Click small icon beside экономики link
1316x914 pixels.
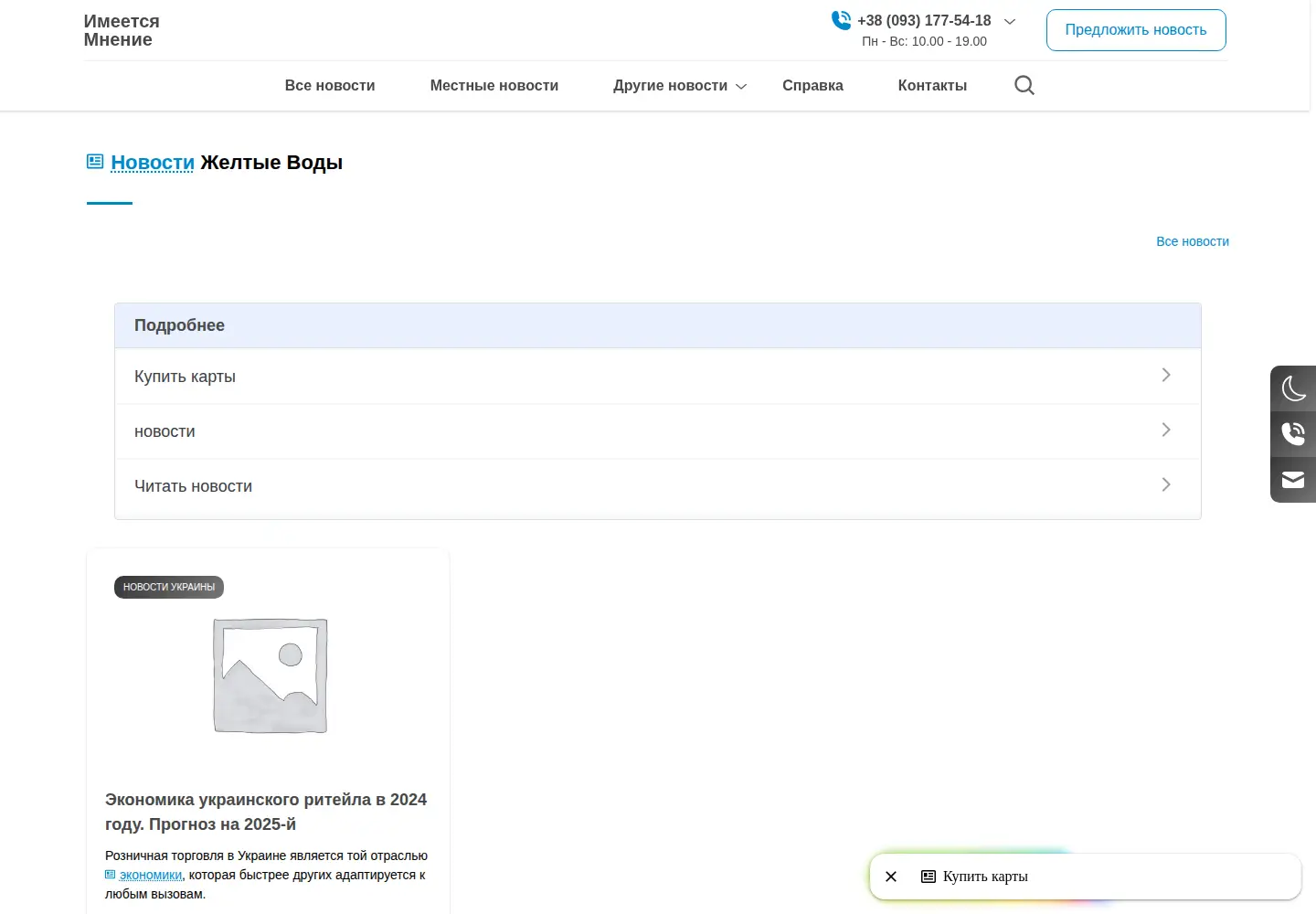pyautogui.click(x=110, y=875)
